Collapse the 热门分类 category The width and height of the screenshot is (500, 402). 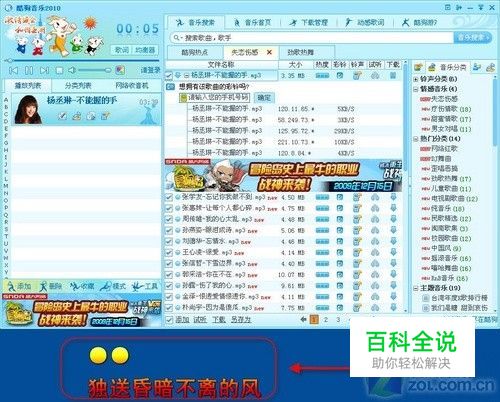point(416,139)
